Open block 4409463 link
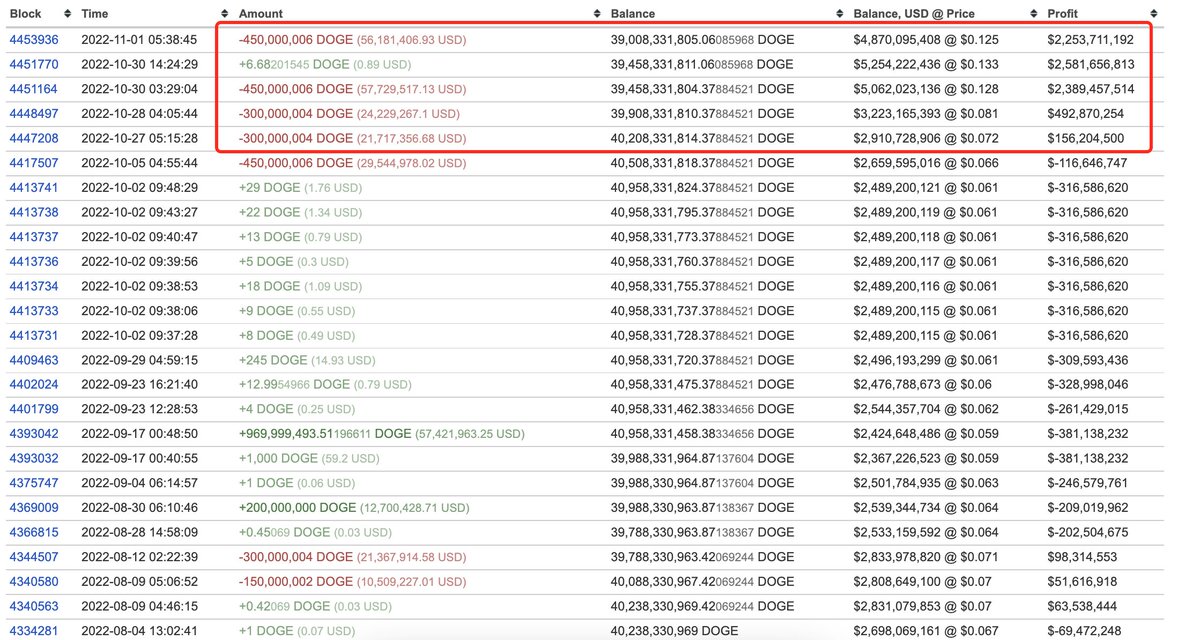This screenshot has width=1200, height=640. click(x=34, y=360)
